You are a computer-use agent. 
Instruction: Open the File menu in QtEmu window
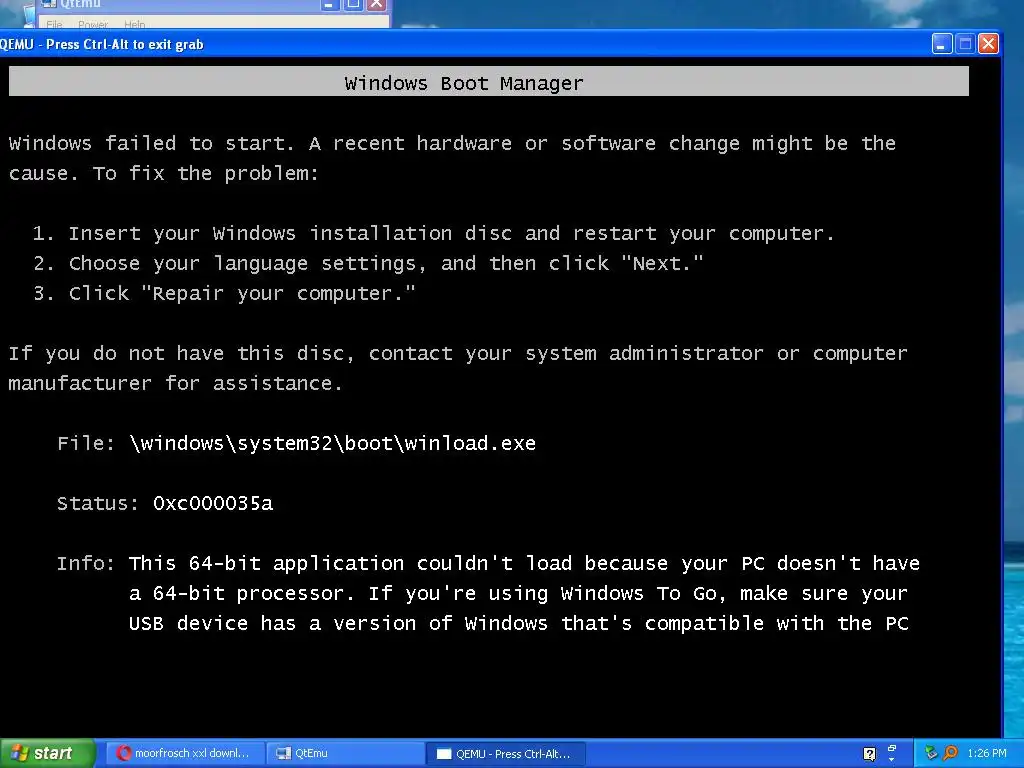click(x=54, y=24)
